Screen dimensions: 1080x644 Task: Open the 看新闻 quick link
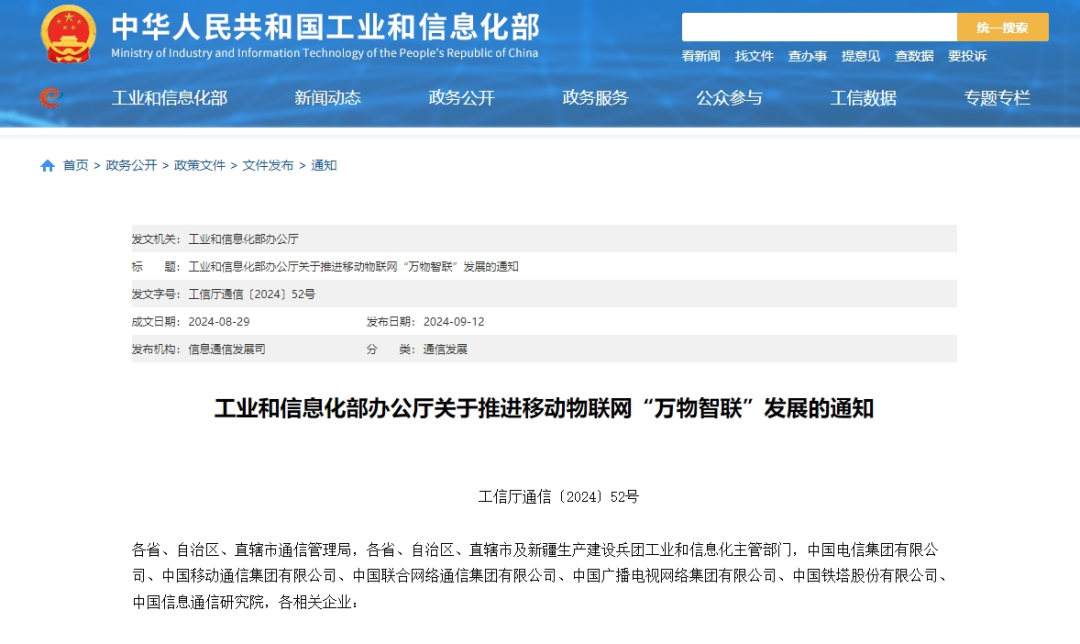pyautogui.click(x=700, y=56)
